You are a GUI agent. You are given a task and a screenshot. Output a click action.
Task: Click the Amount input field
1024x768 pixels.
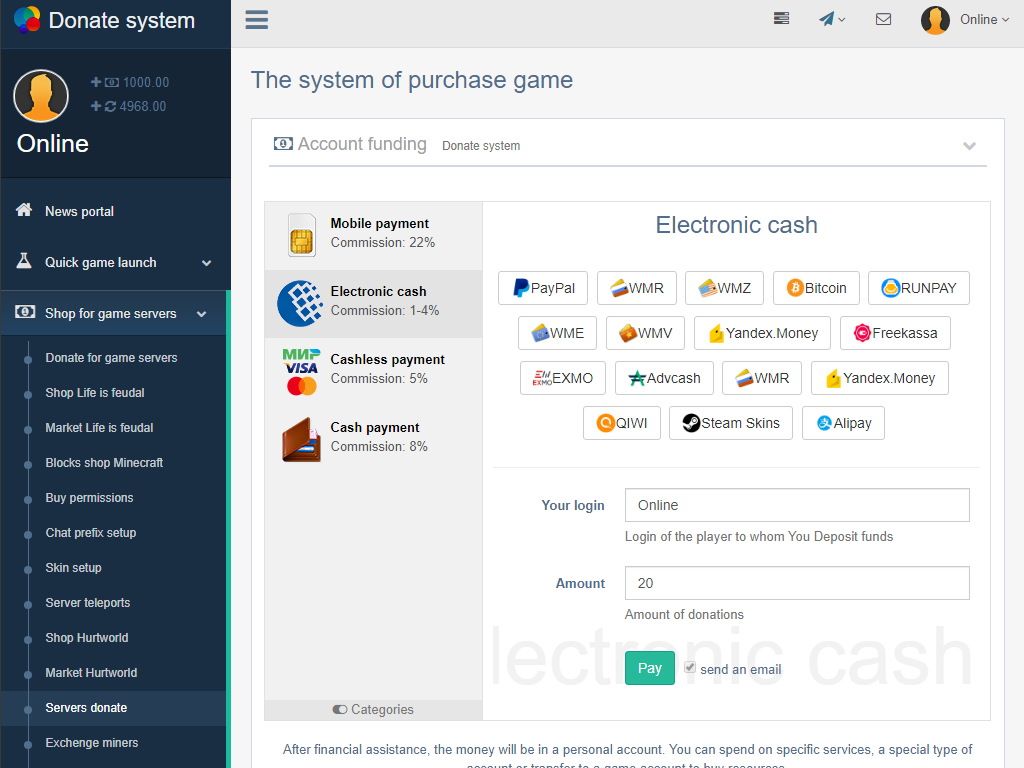796,583
